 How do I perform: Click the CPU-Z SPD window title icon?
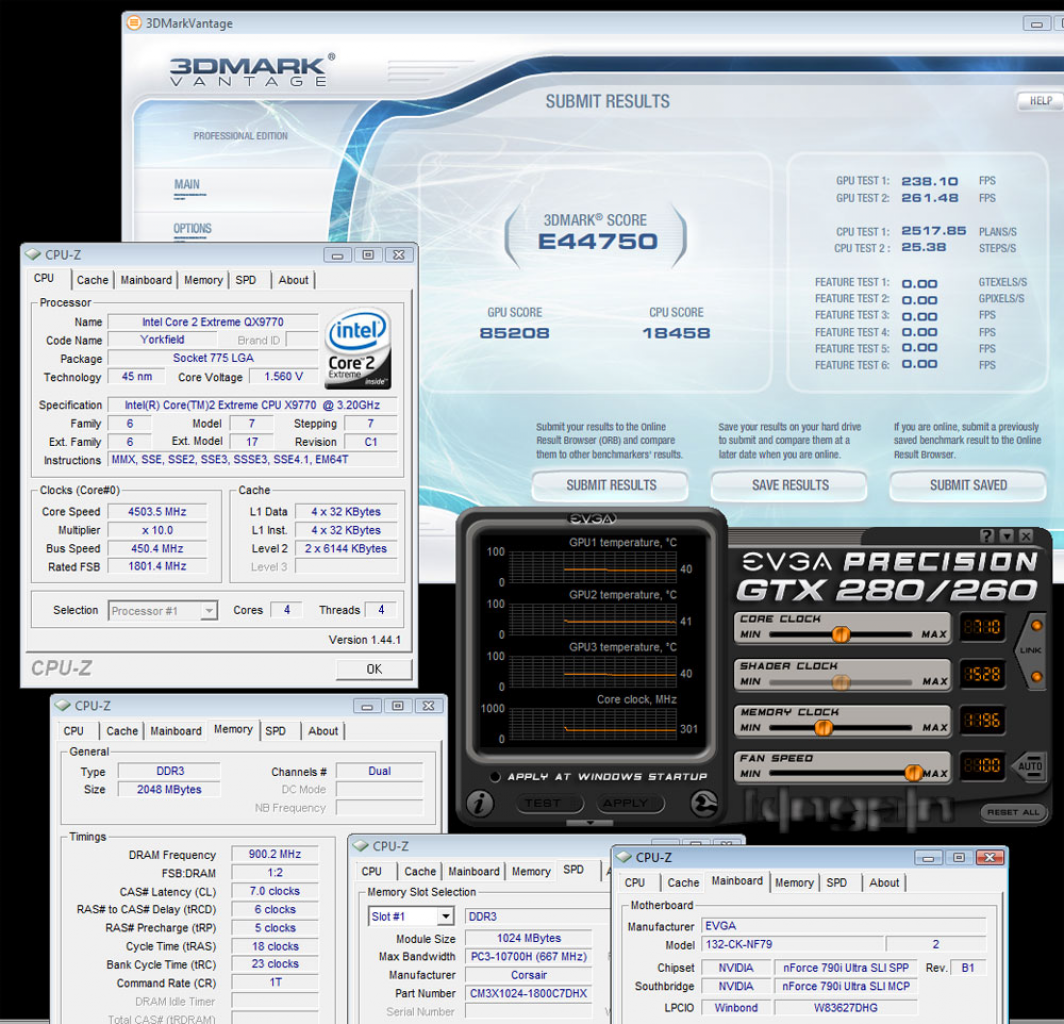(x=360, y=846)
